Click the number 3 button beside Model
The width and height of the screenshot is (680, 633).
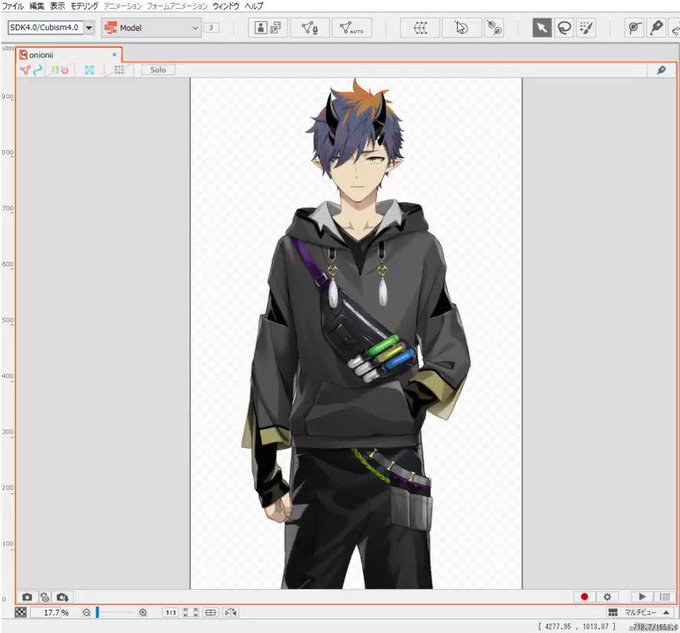pos(211,28)
